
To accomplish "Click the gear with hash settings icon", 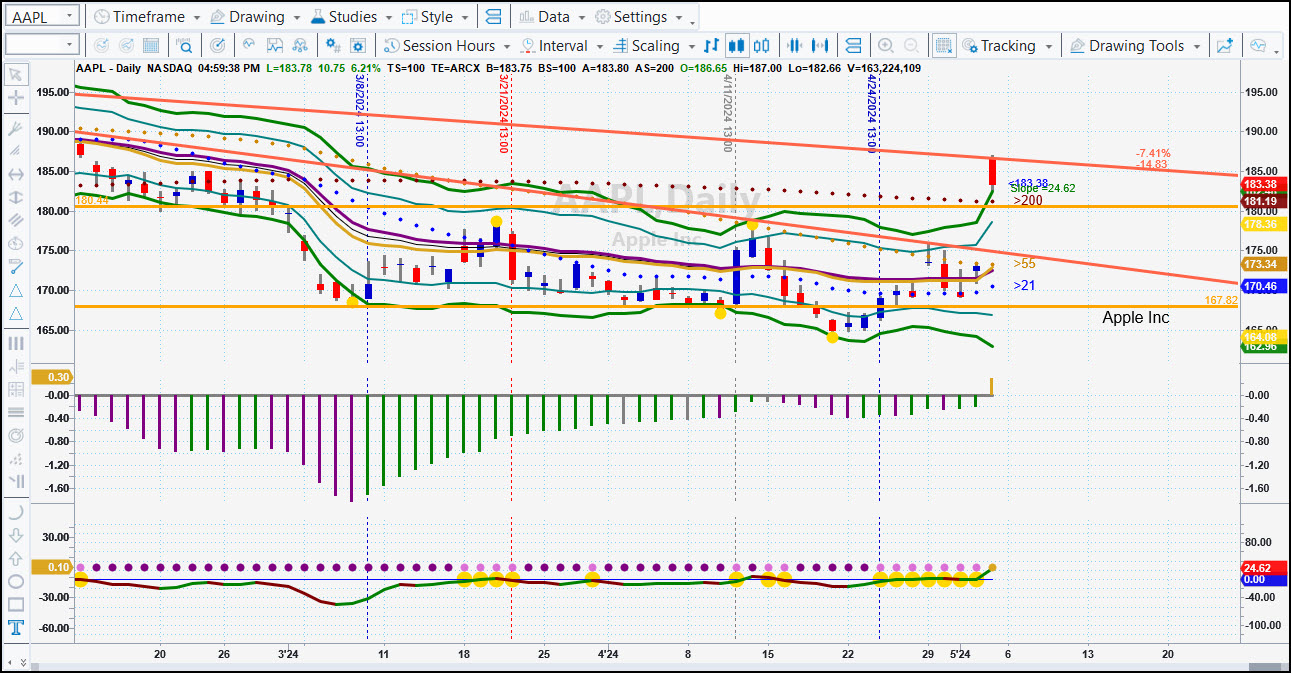I will point(333,46).
